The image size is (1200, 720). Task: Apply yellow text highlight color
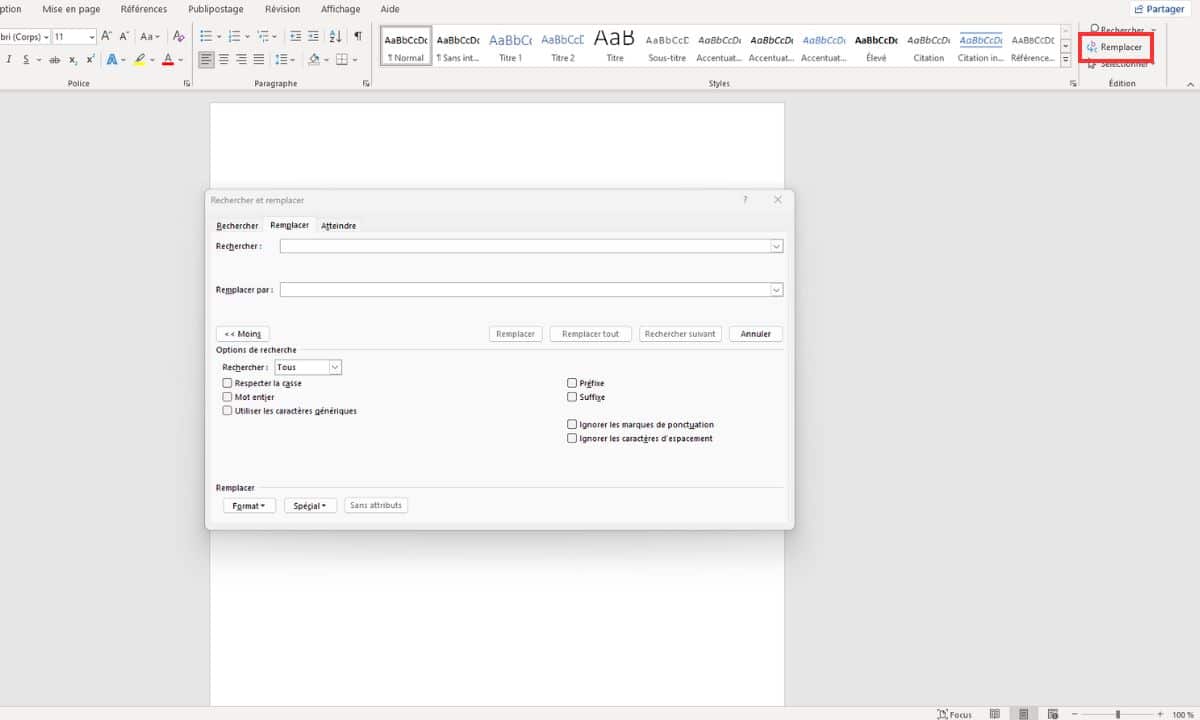coord(140,60)
